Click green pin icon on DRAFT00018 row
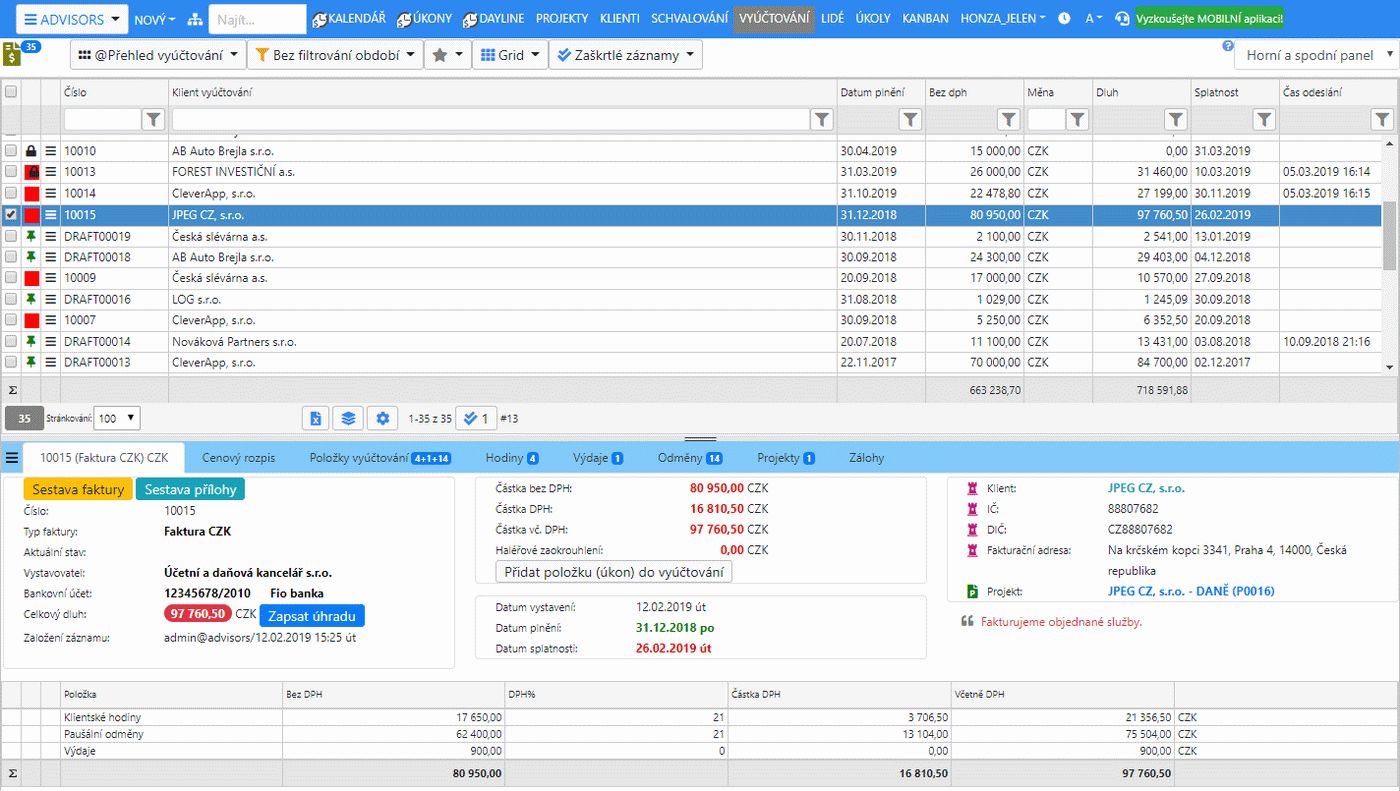 click(x=31, y=257)
